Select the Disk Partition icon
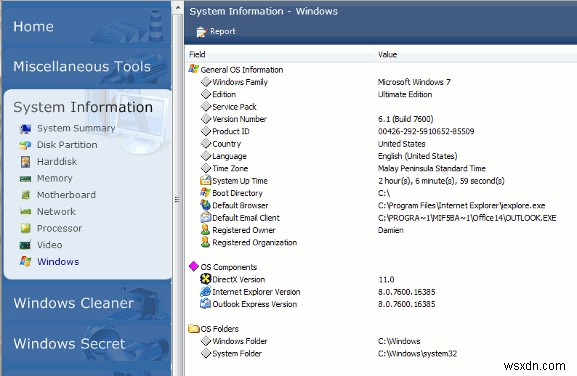 point(25,145)
